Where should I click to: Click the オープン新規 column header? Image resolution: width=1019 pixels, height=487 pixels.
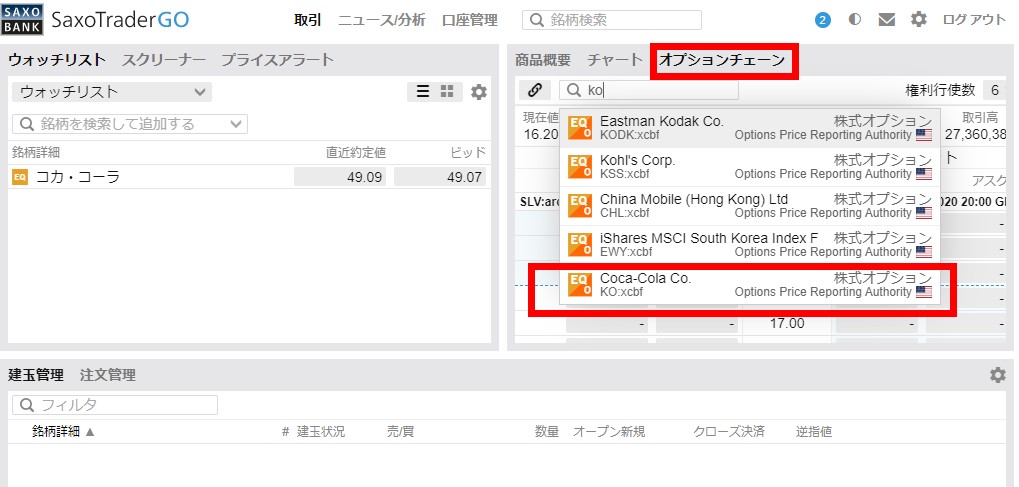[x=609, y=432]
